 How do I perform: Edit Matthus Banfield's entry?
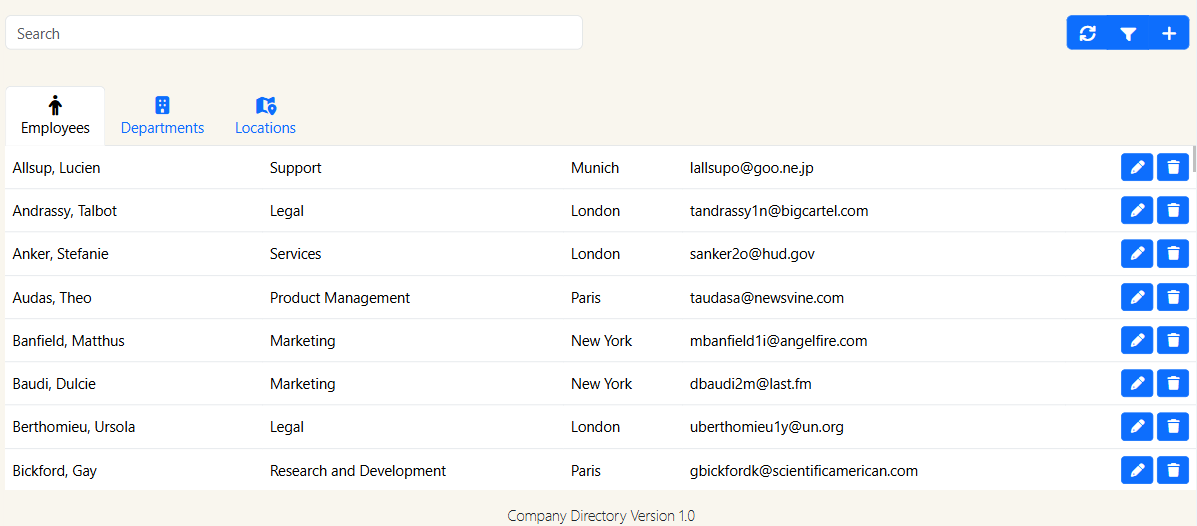[x=1137, y=340]
